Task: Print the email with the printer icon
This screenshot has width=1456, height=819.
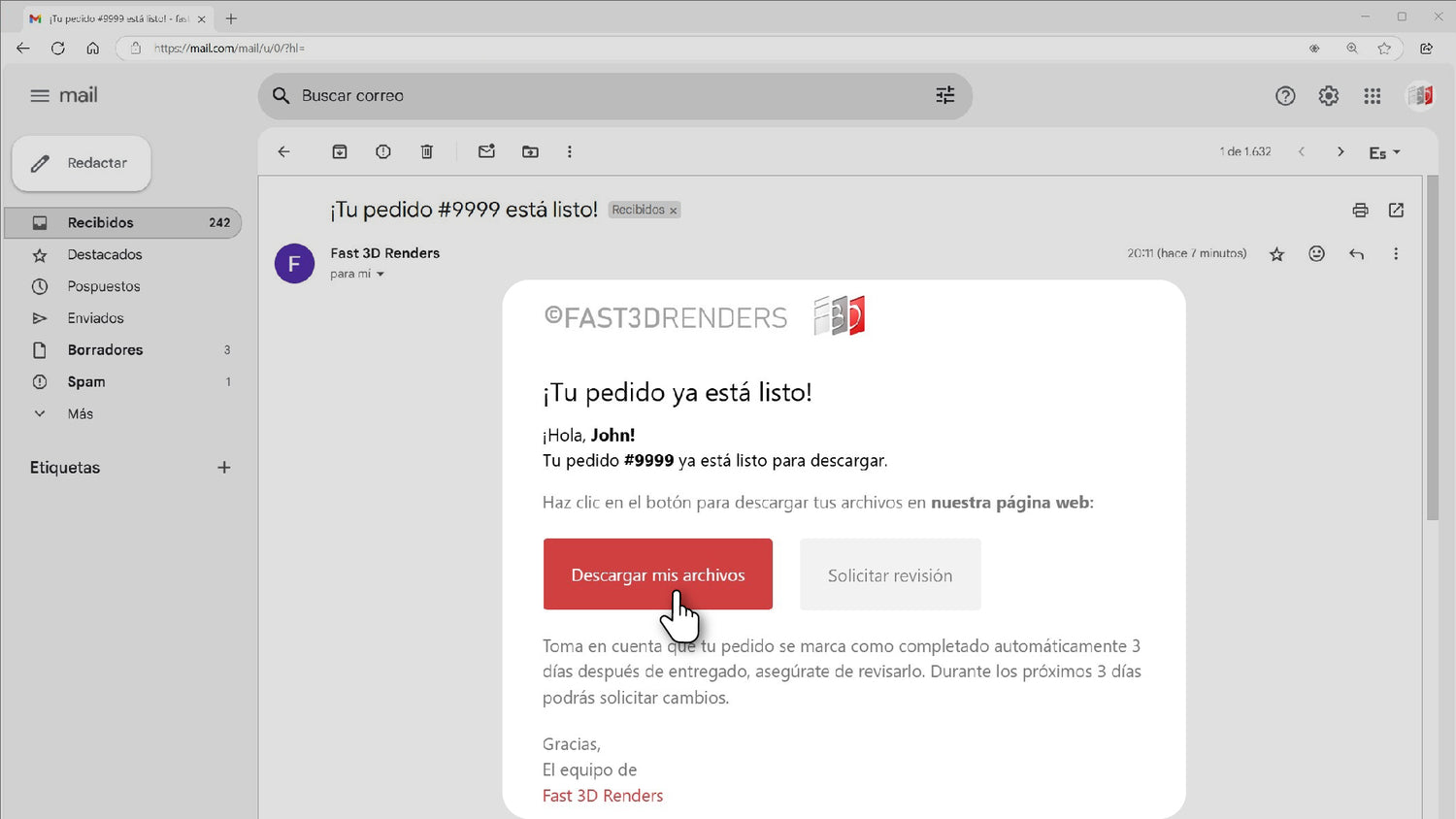Action: coord(1360,211)
